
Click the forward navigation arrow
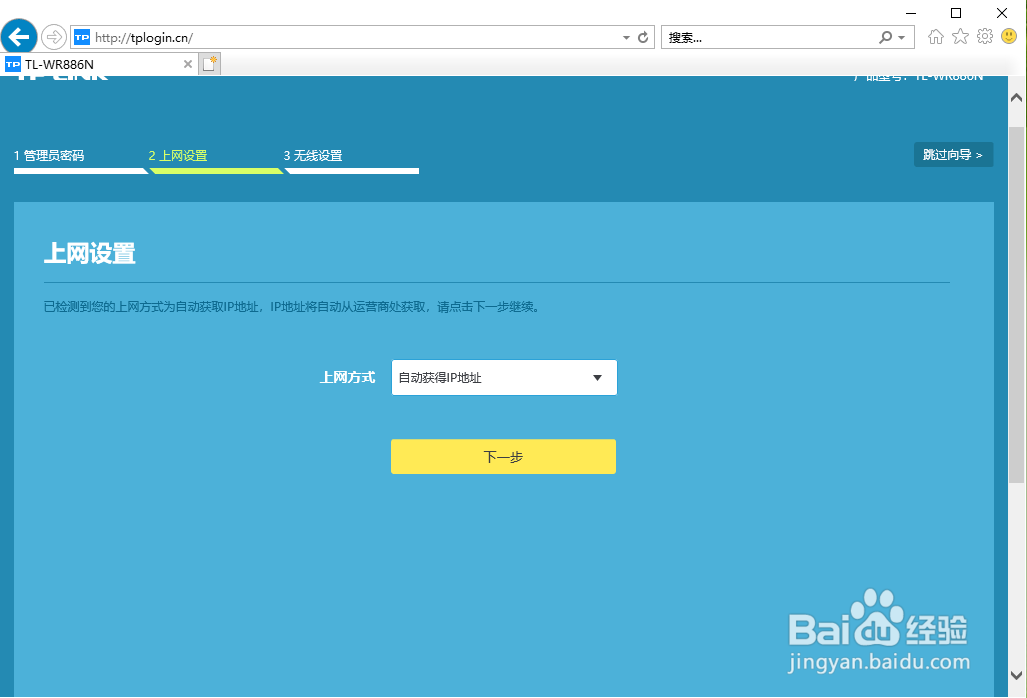[x=52, y=37]
